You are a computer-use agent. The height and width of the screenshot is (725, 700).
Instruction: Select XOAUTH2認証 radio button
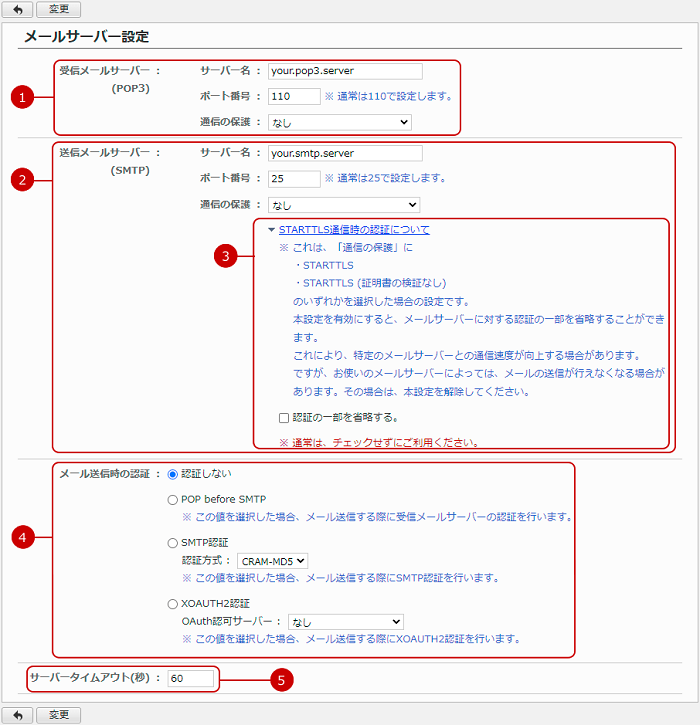(172, 604)
